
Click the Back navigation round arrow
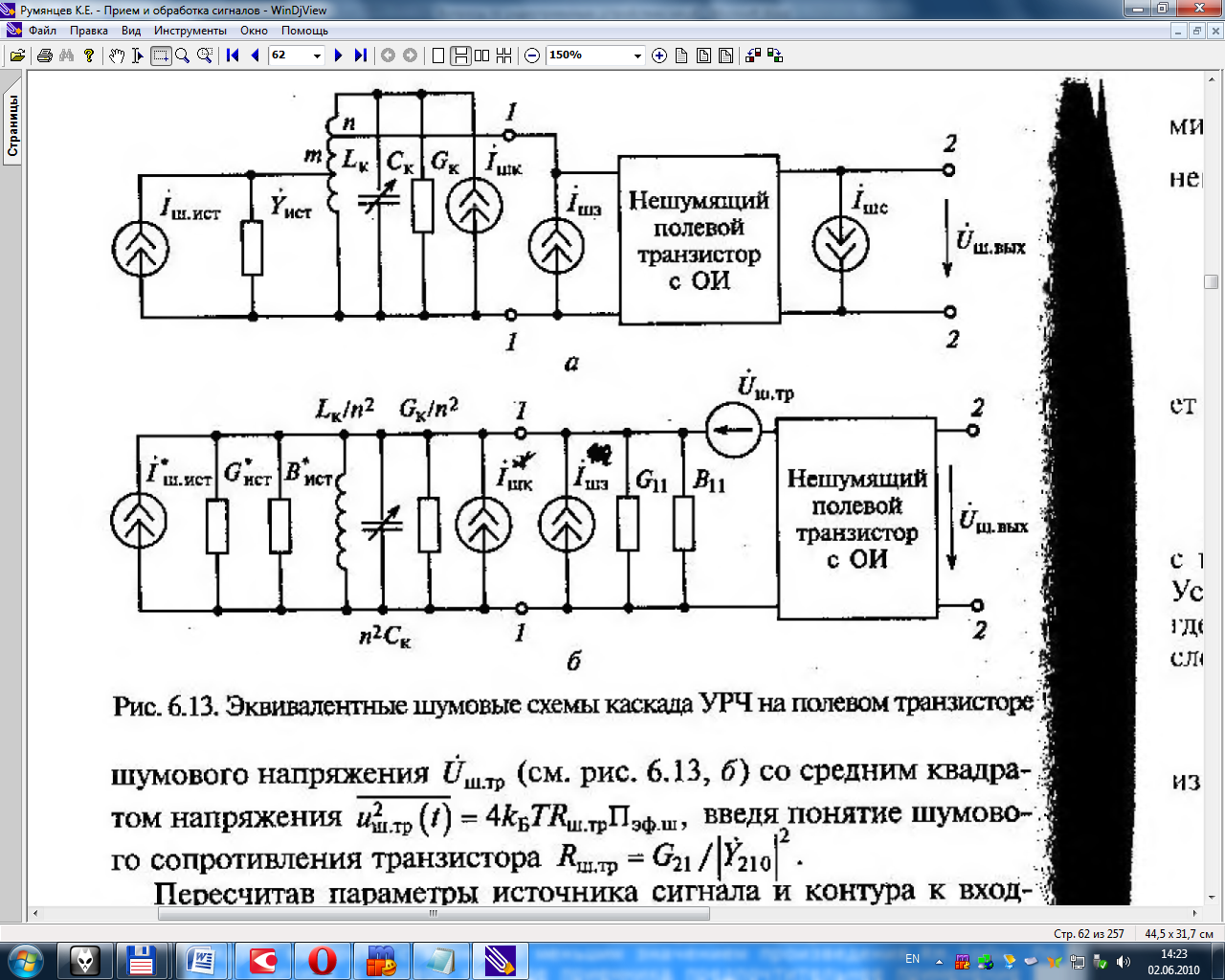pos(388,56)
